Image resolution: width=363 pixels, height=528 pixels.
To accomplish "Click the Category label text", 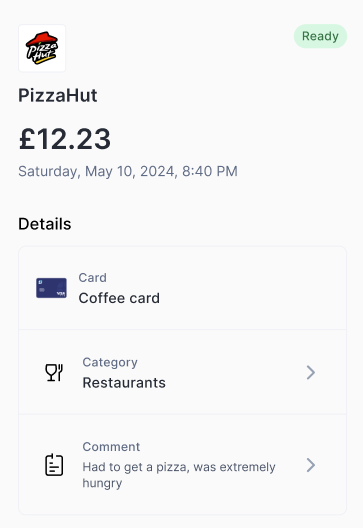I will [x=110, y=362].
